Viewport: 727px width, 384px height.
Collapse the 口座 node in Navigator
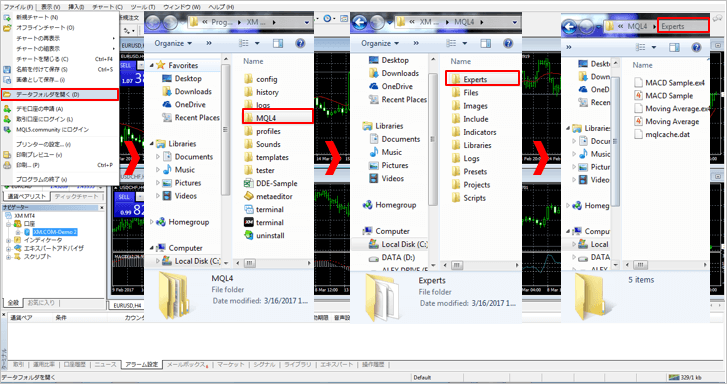coord(8,224)
